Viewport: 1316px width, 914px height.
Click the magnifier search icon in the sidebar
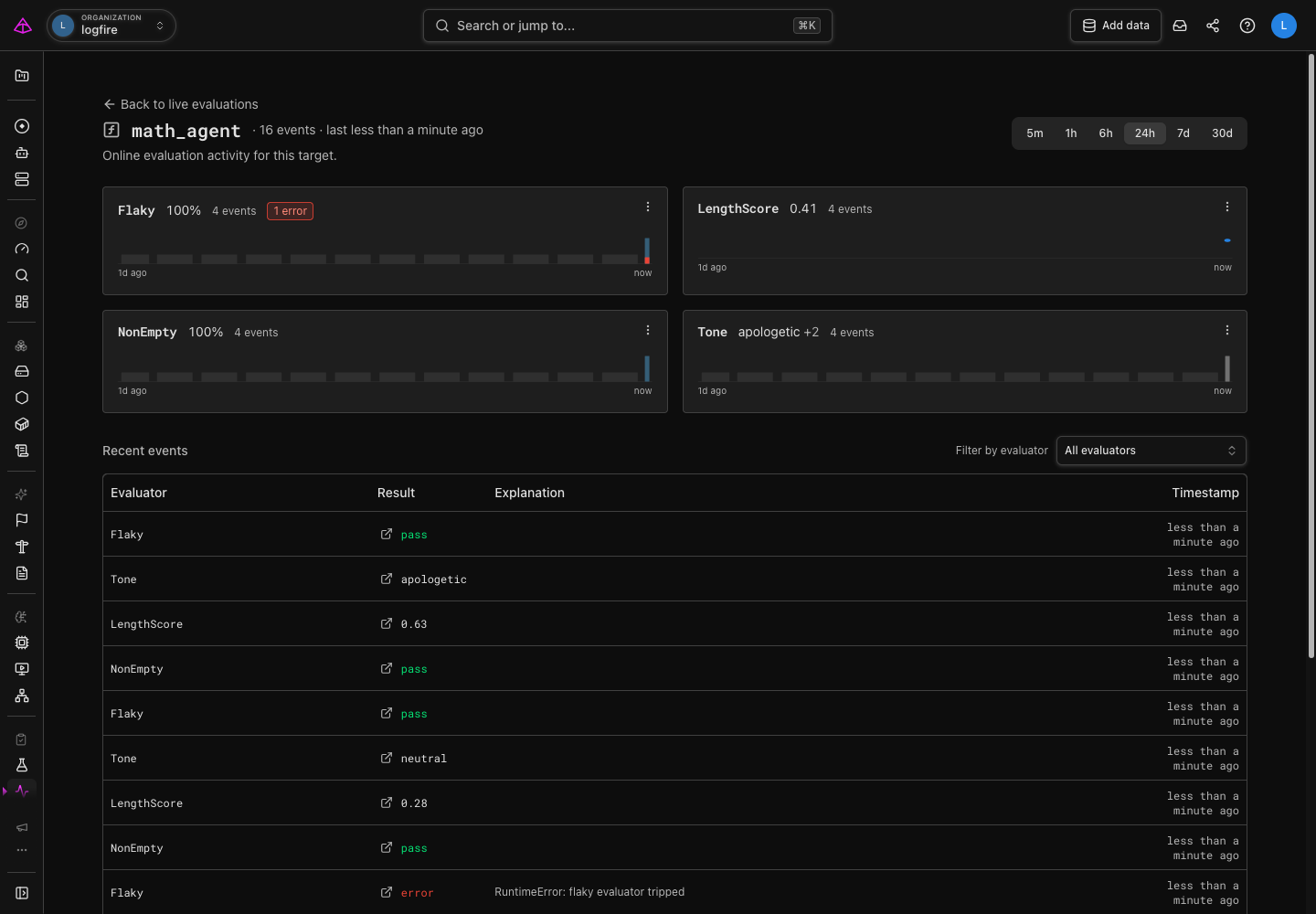(x=22, y=275)
